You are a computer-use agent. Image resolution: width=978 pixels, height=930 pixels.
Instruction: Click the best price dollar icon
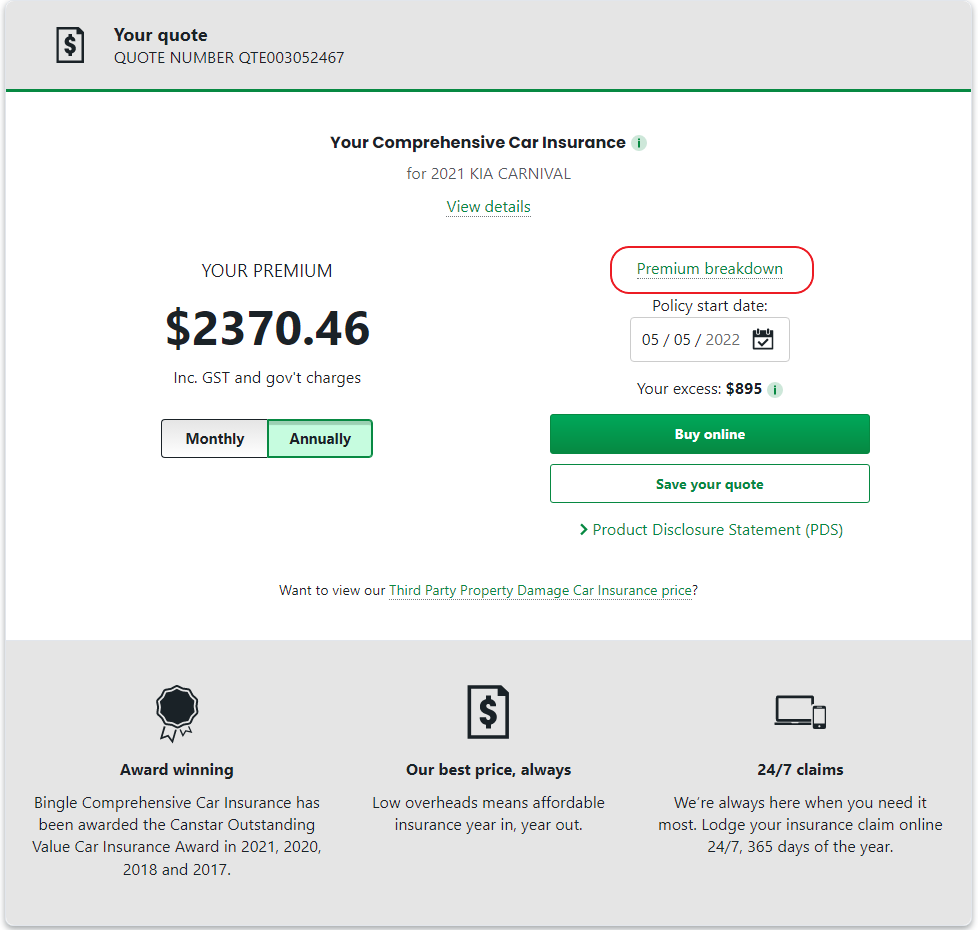point(488,711)
